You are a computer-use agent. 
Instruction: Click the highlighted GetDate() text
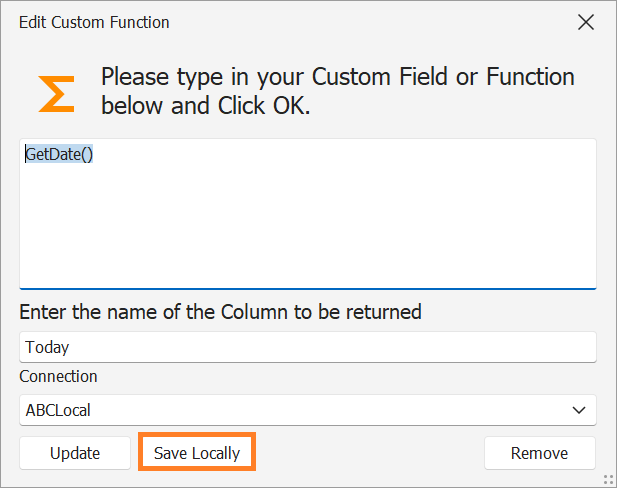point(59,154)
